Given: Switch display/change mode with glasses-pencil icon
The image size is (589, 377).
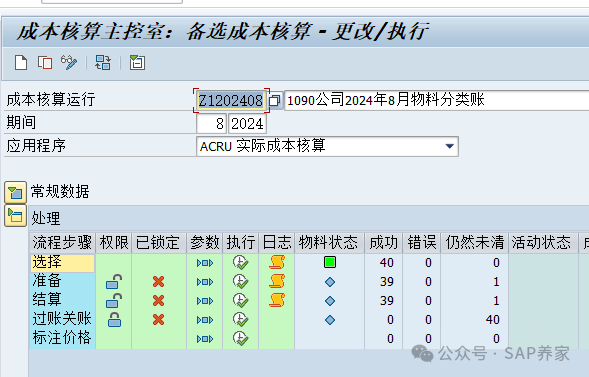Looking at the screenshot, I should pos(69,62).
